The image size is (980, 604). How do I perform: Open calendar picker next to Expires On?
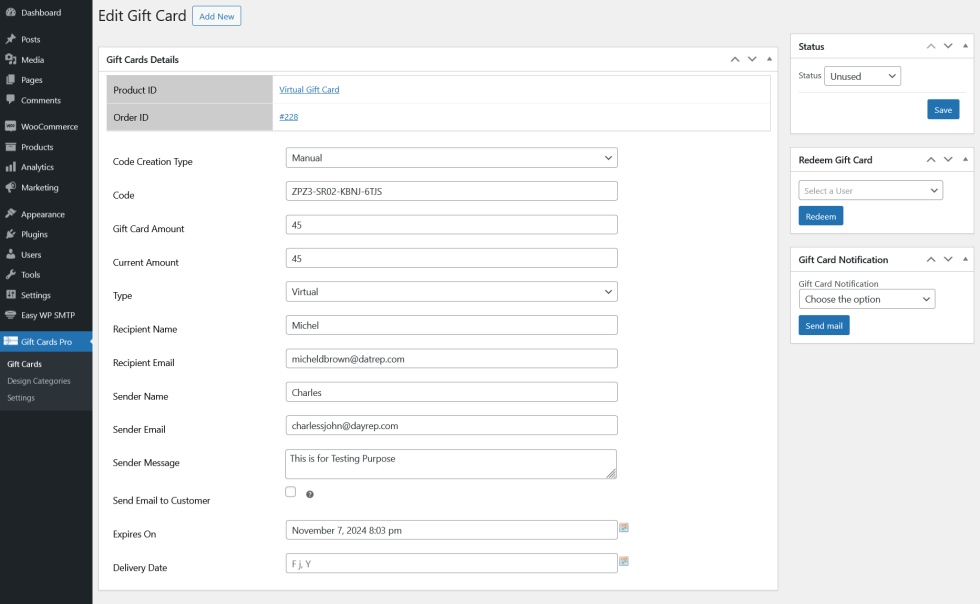(x=624, y=528)
